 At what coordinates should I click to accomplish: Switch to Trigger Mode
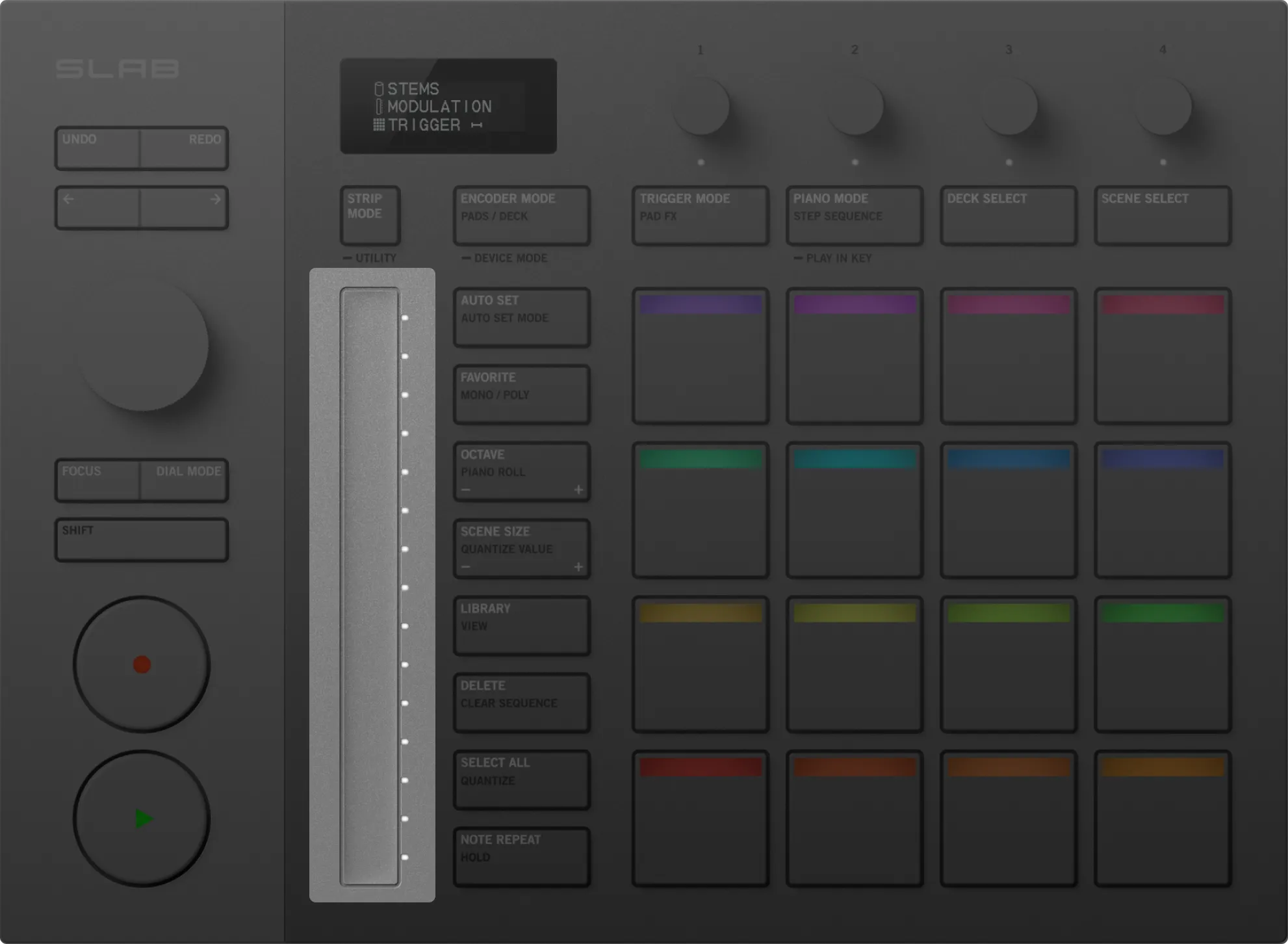tap(701, 215)
